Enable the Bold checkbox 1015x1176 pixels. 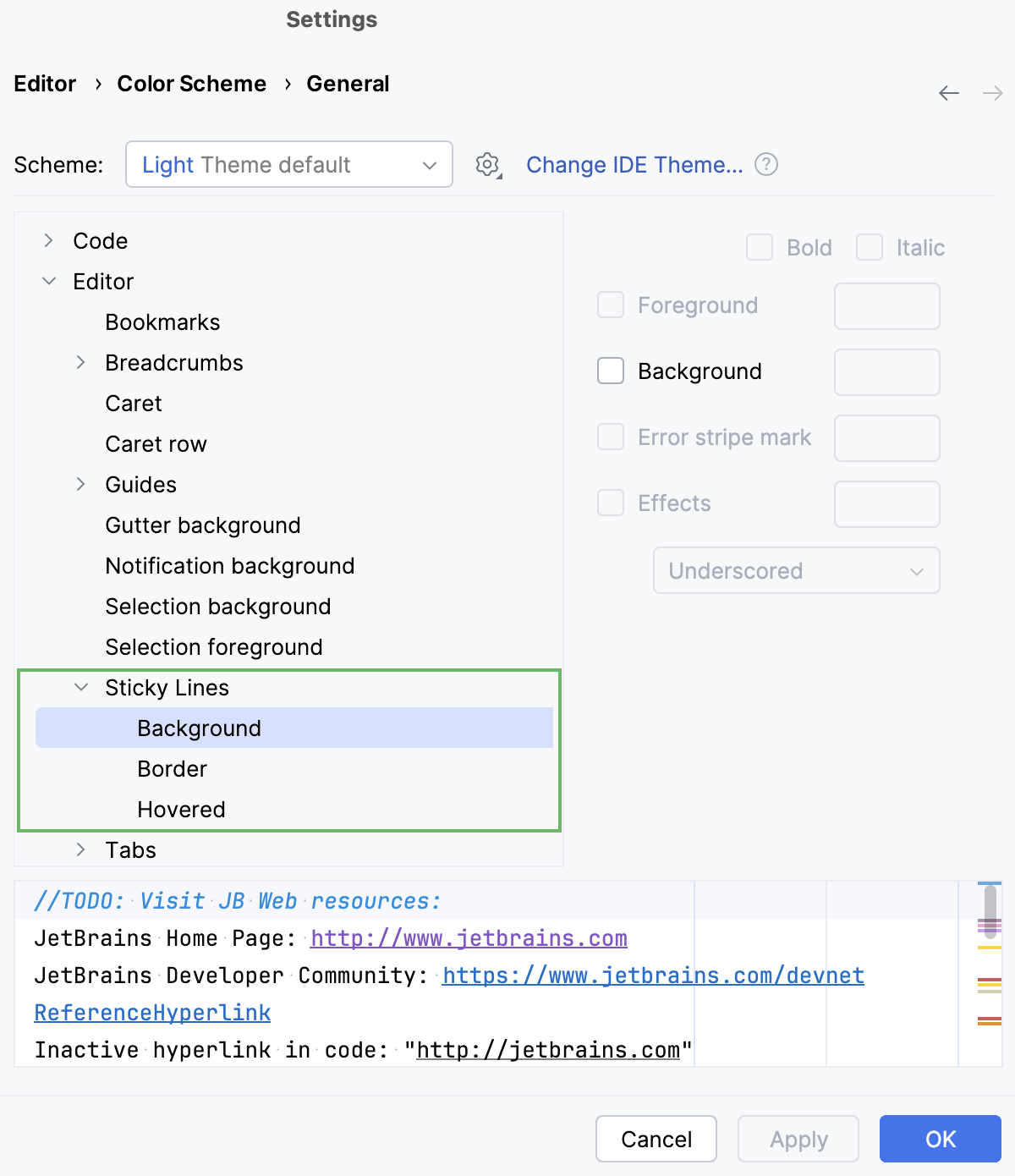click(759, 247)
